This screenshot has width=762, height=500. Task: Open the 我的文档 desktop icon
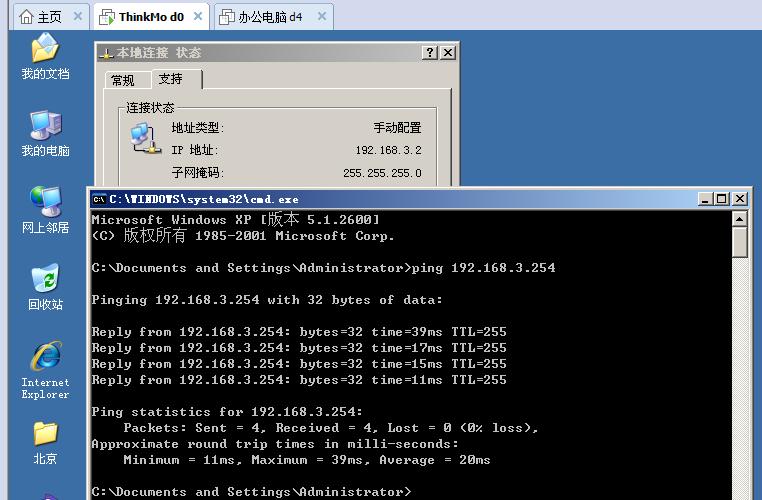[45, 56]
